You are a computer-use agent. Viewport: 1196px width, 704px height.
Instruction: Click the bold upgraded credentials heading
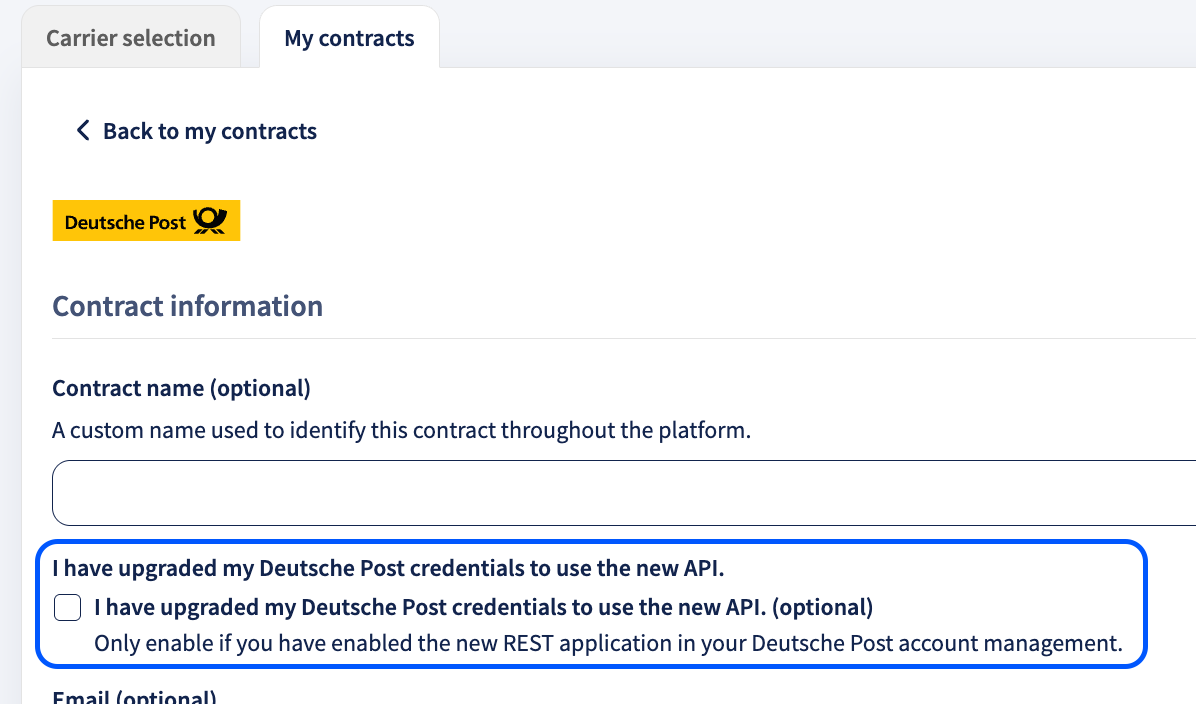388,568
